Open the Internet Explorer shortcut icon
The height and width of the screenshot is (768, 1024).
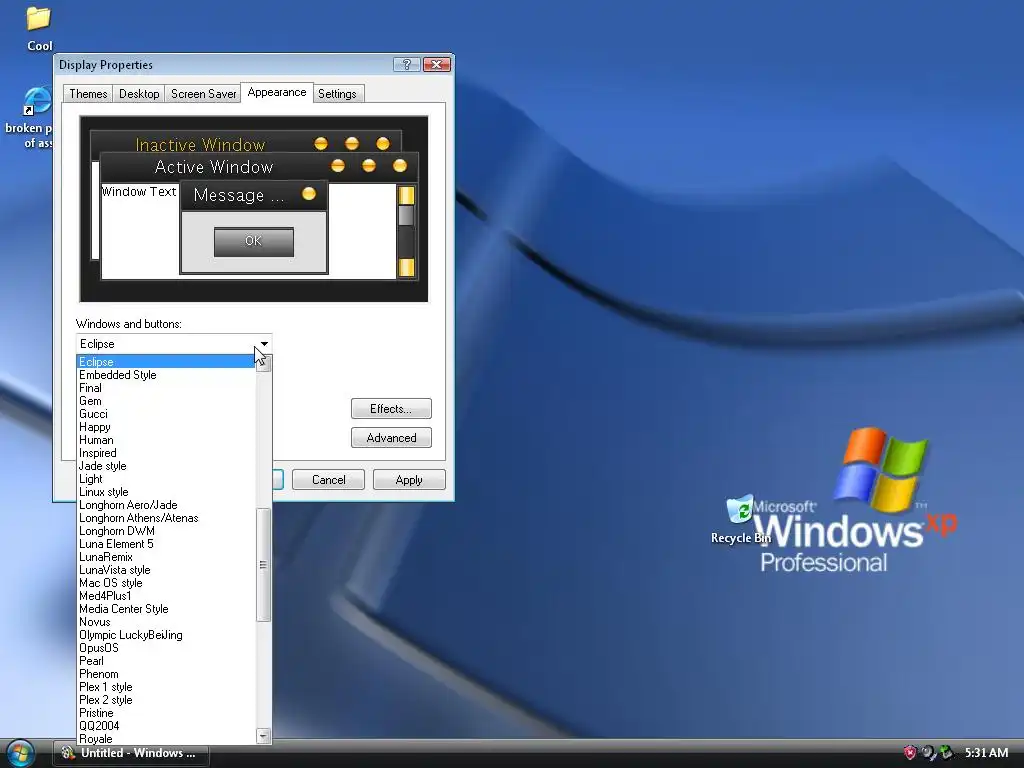click(36, 103)
